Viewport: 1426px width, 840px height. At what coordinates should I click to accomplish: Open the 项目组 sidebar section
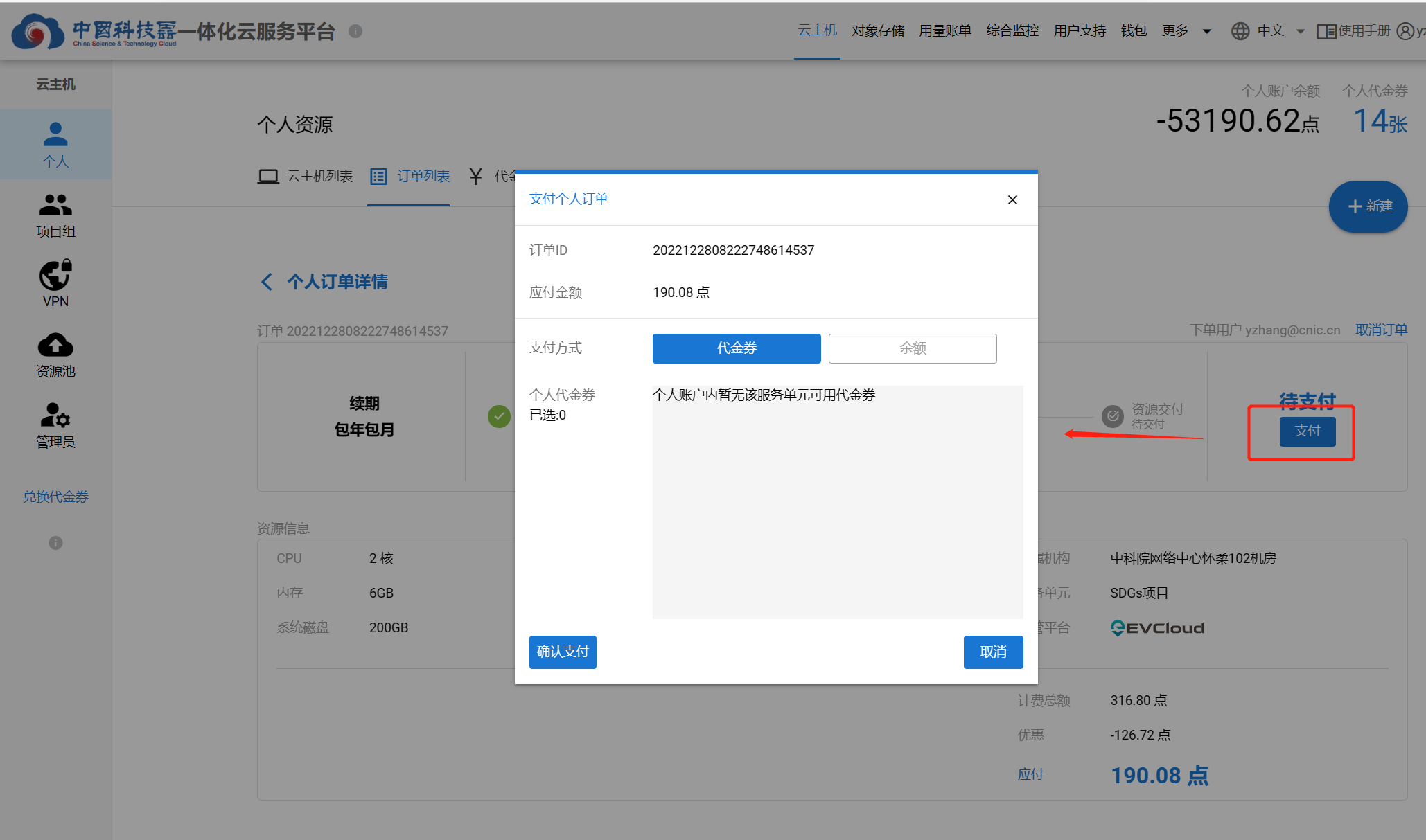pos(55,216)
